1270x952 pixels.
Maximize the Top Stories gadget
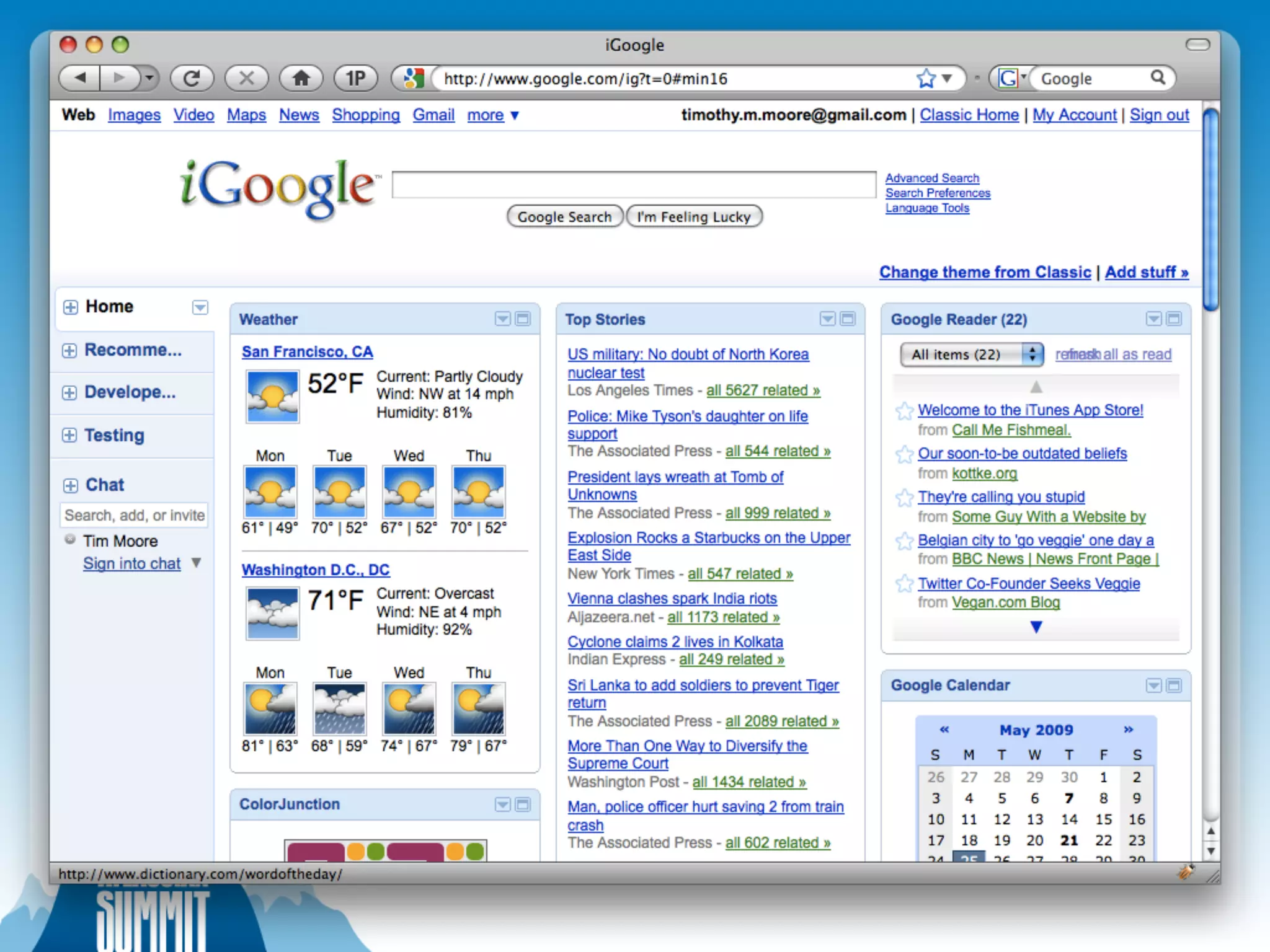[848, 319]
